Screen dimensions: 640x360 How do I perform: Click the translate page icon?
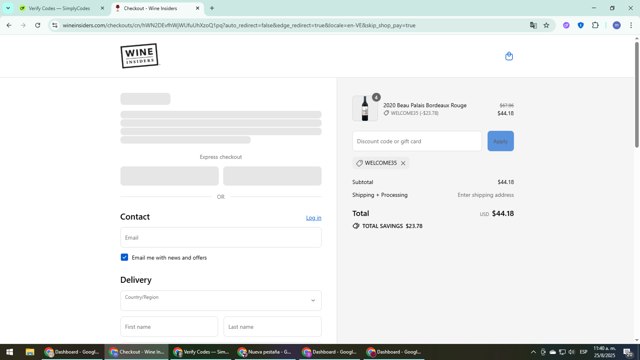[533, 25]
